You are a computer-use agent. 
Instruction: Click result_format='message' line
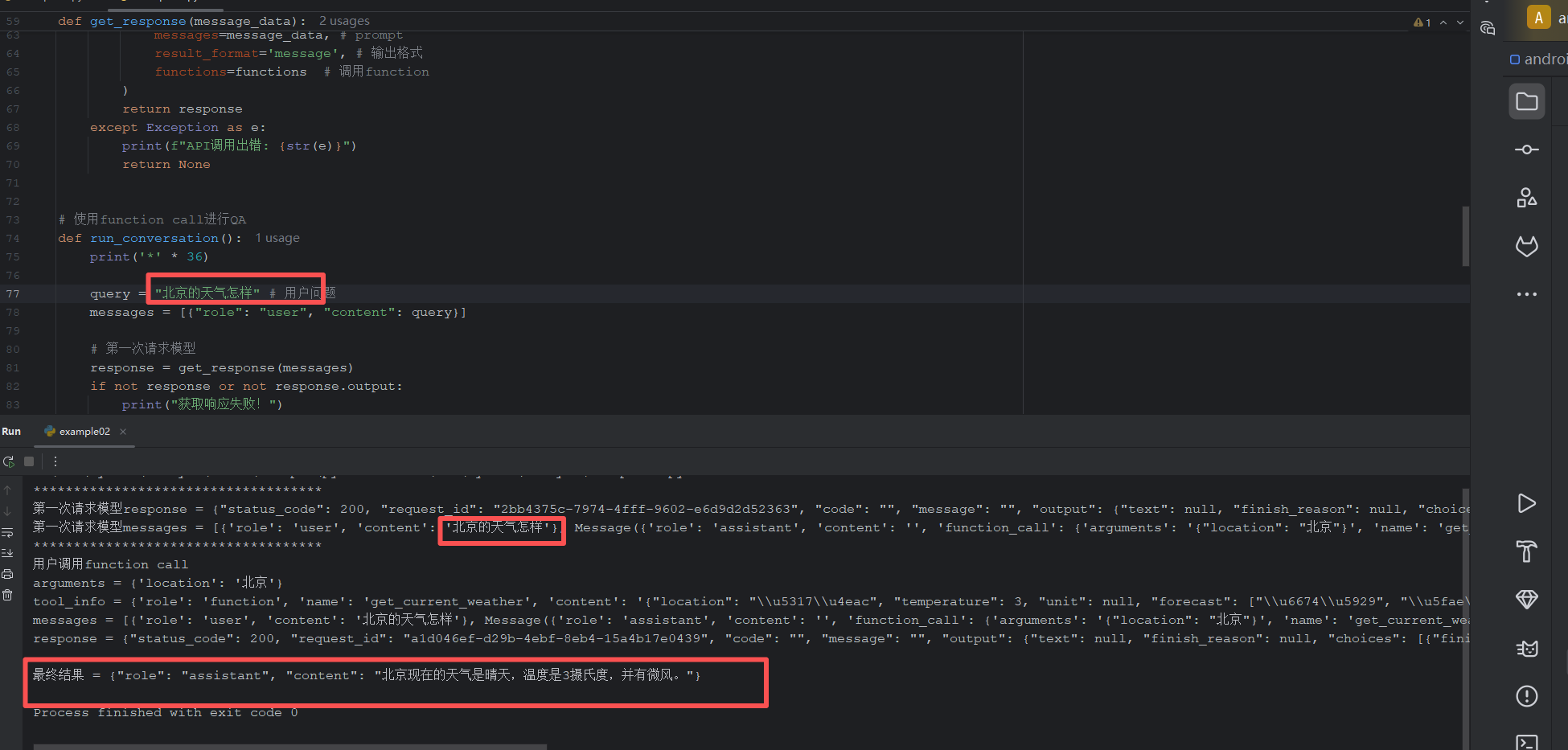(x=249, y=53)
